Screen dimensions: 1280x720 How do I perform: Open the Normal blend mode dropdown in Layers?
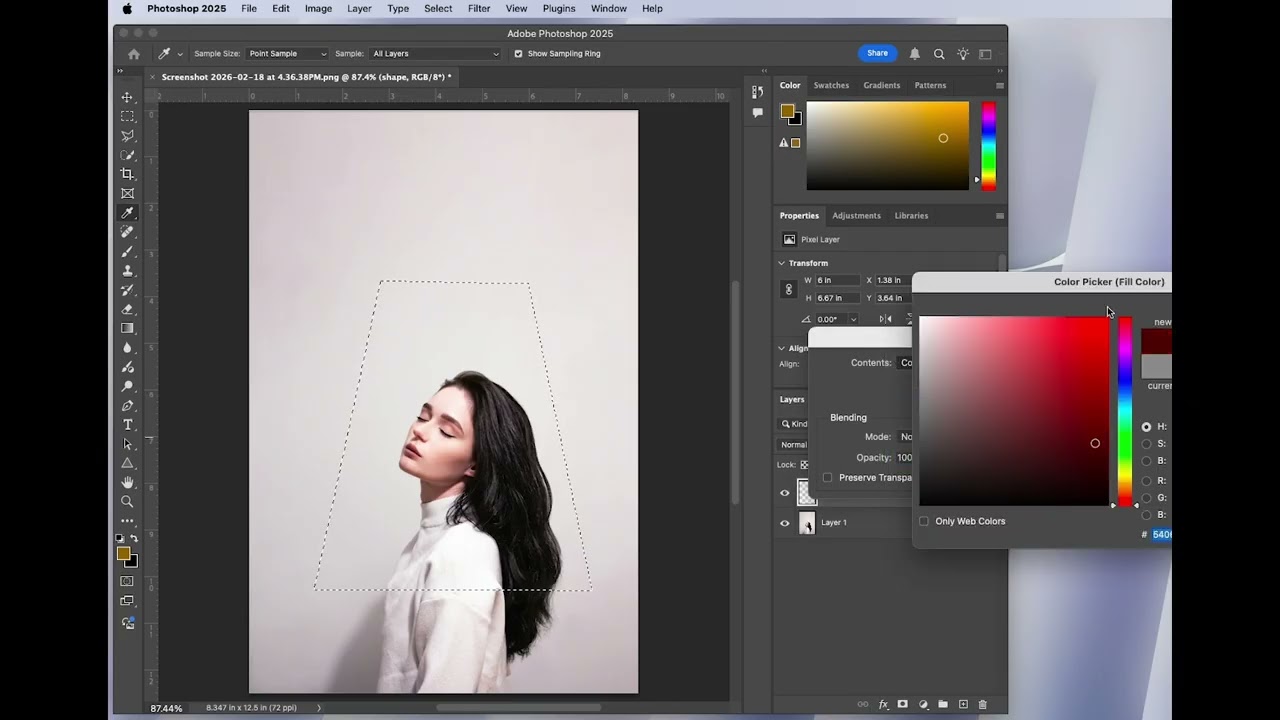(793, 445)
